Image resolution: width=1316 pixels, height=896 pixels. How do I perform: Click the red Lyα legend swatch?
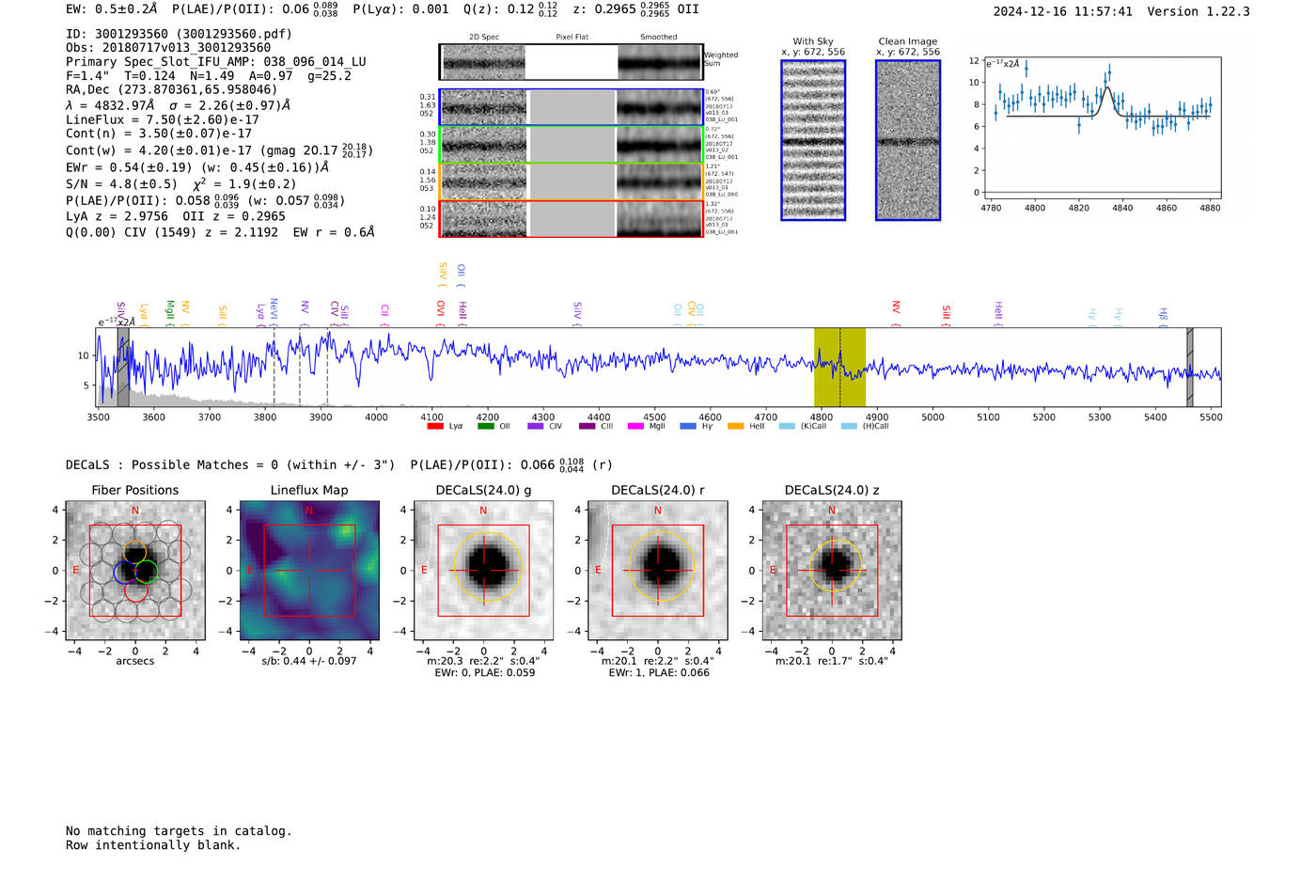pyautogui.click(x=434, y=426)
